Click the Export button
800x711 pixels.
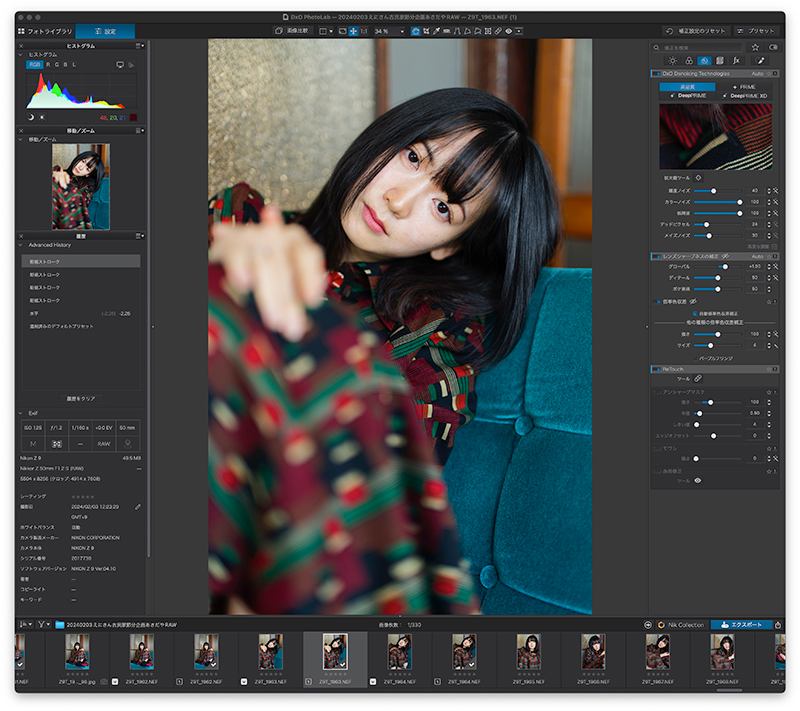(x=741, y=625)
